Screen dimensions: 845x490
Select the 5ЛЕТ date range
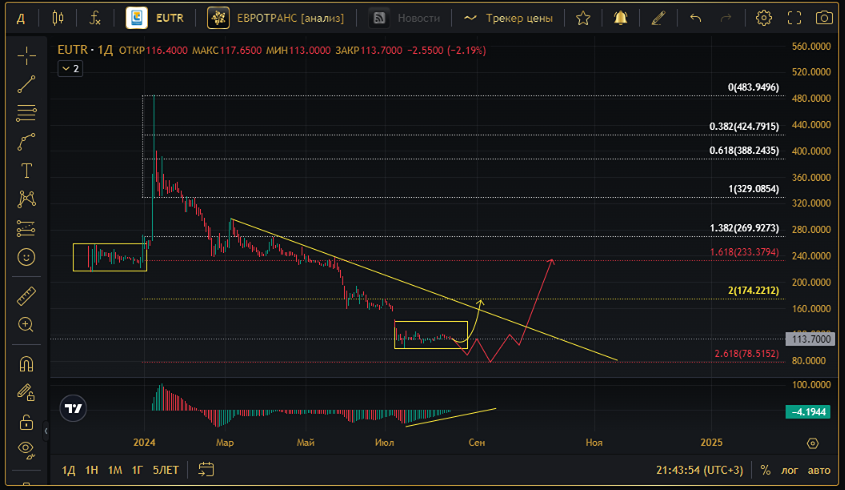[x=165, y=470]
